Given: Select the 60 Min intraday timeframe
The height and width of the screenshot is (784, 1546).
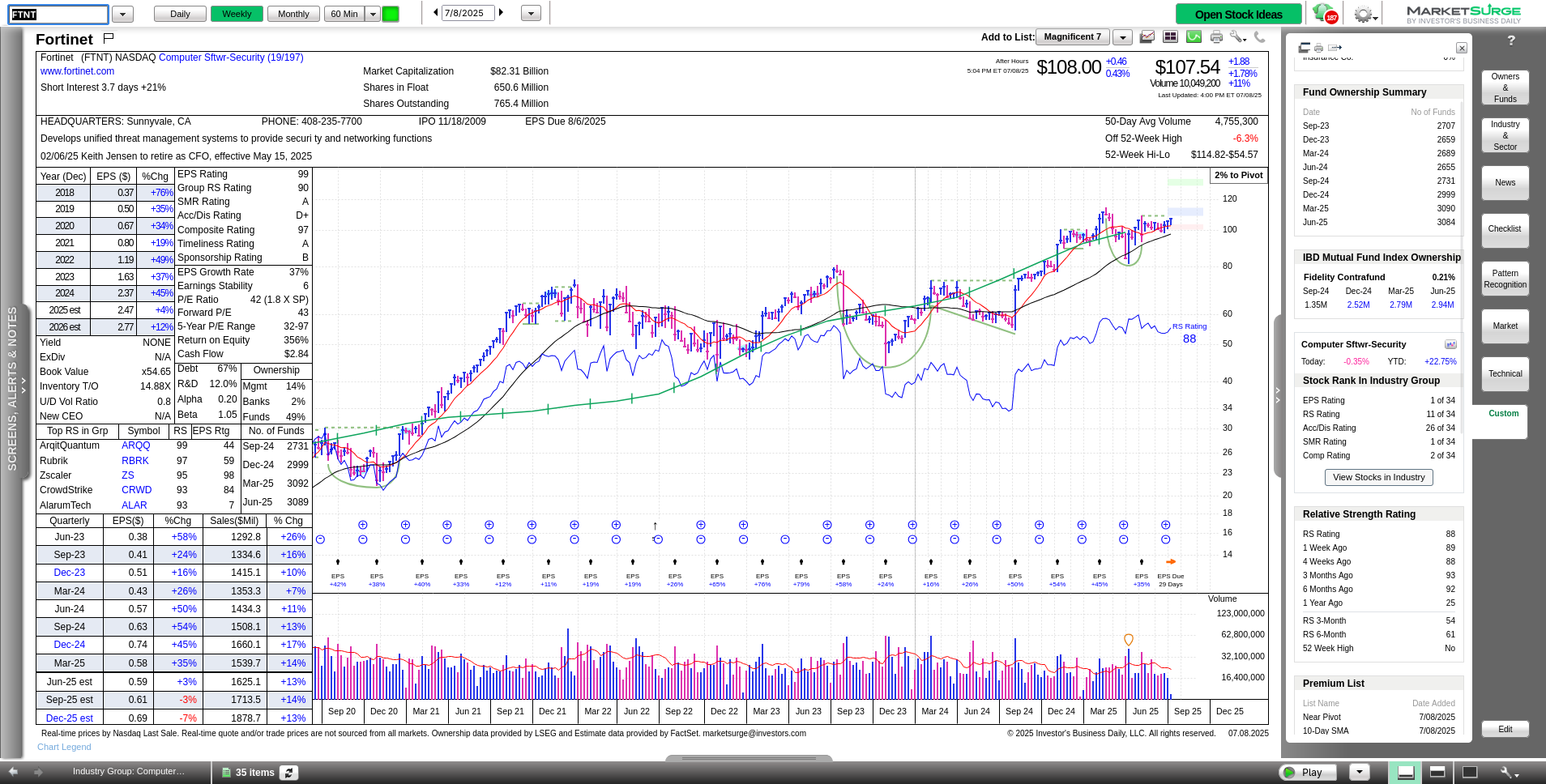Looking at the screenshot, I should pos(344,14).
